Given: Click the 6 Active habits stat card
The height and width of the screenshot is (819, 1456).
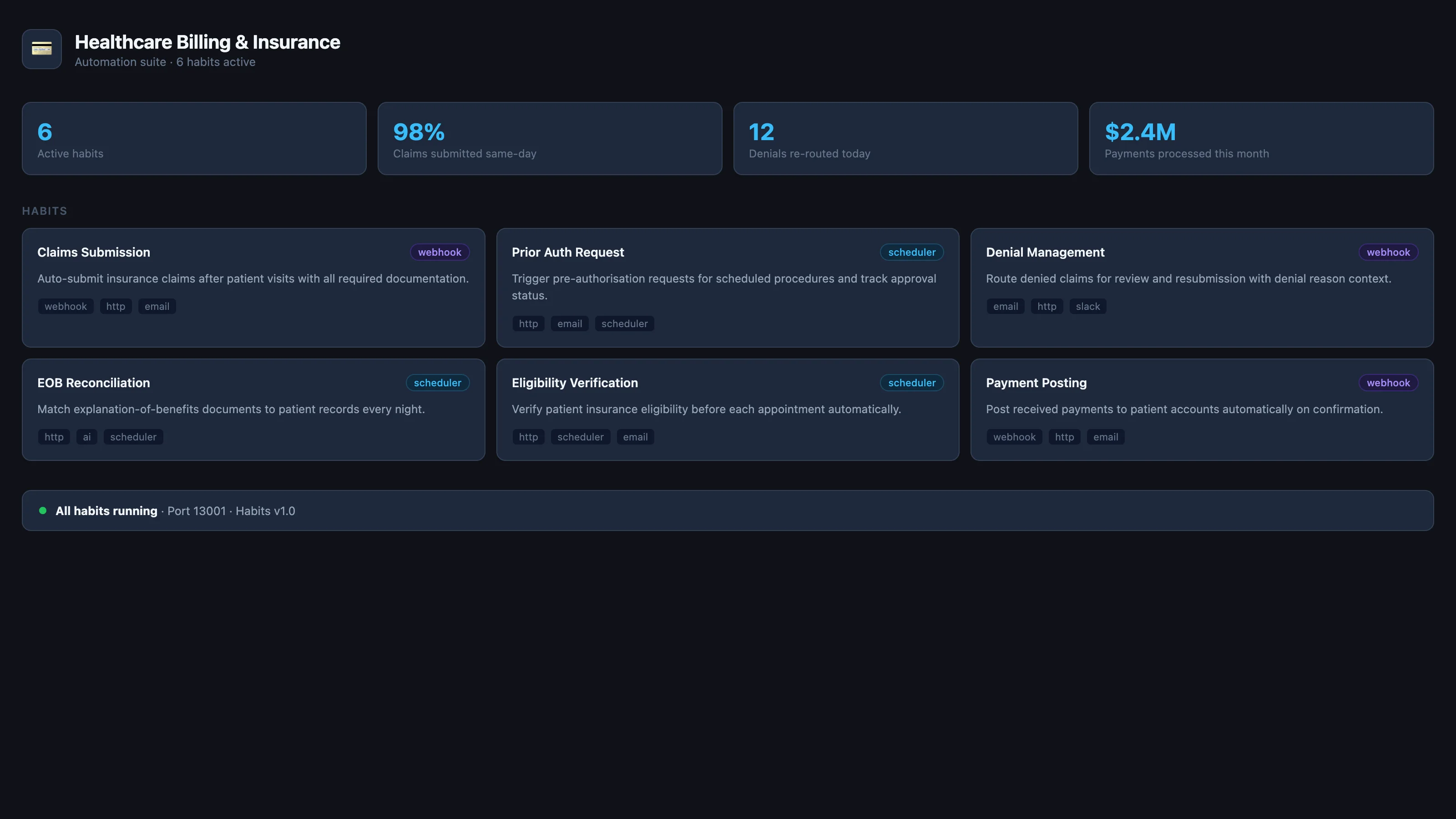Looking at the screenshot, I should [194, 138].
